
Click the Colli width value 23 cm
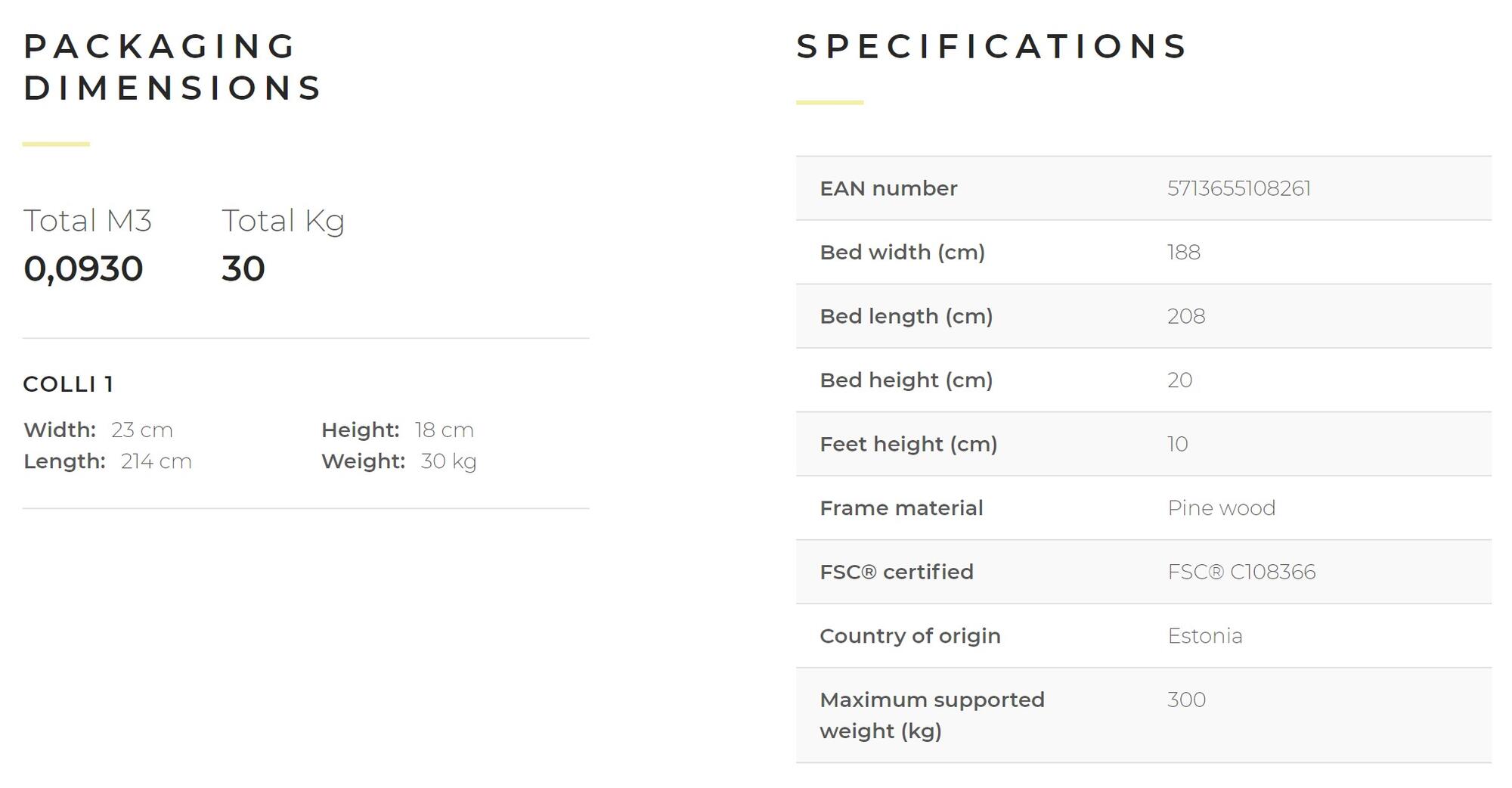tap(141, 430)
